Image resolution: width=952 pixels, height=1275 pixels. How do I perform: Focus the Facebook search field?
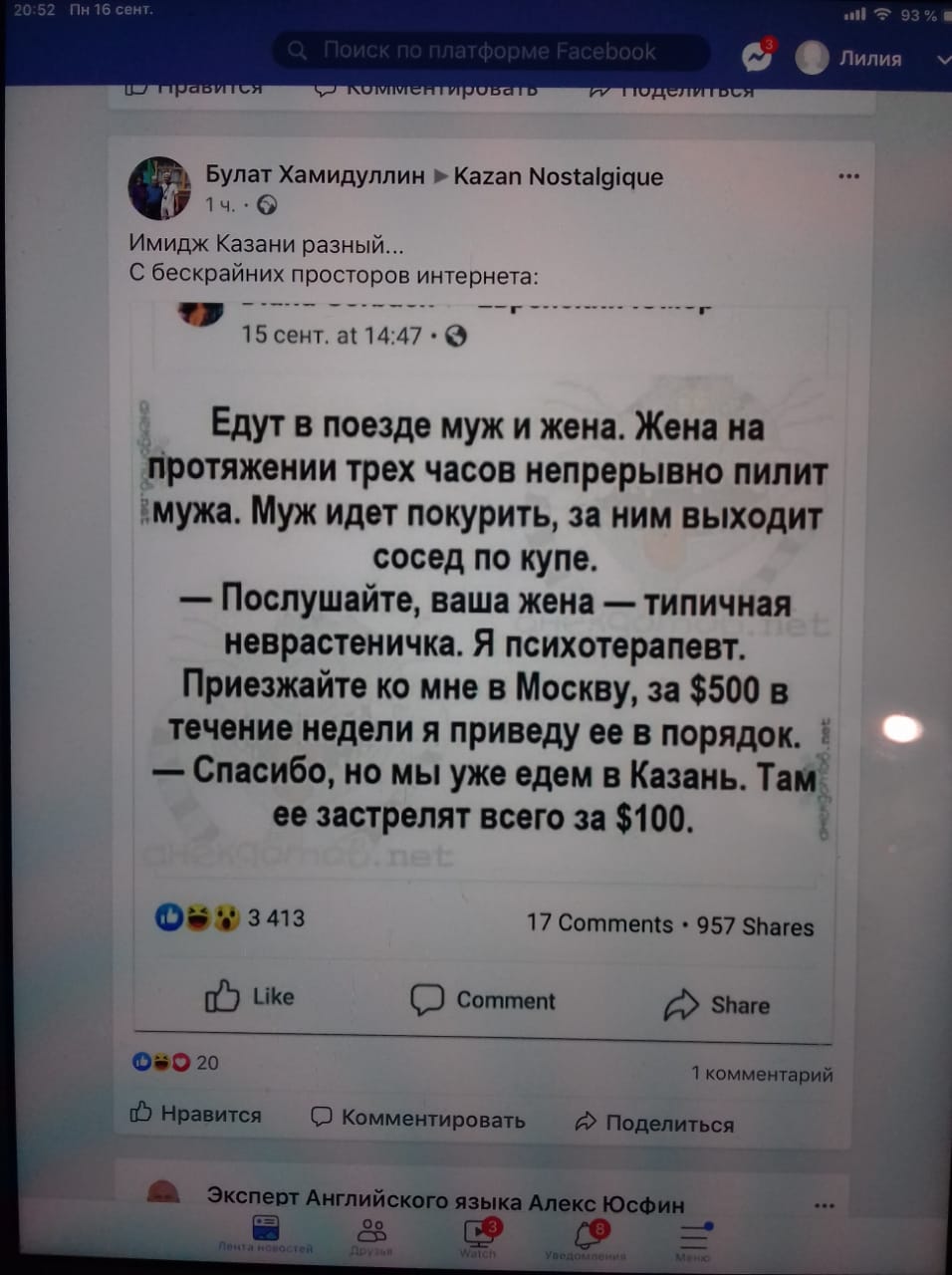pyautogui.click(x=491, y=51)
